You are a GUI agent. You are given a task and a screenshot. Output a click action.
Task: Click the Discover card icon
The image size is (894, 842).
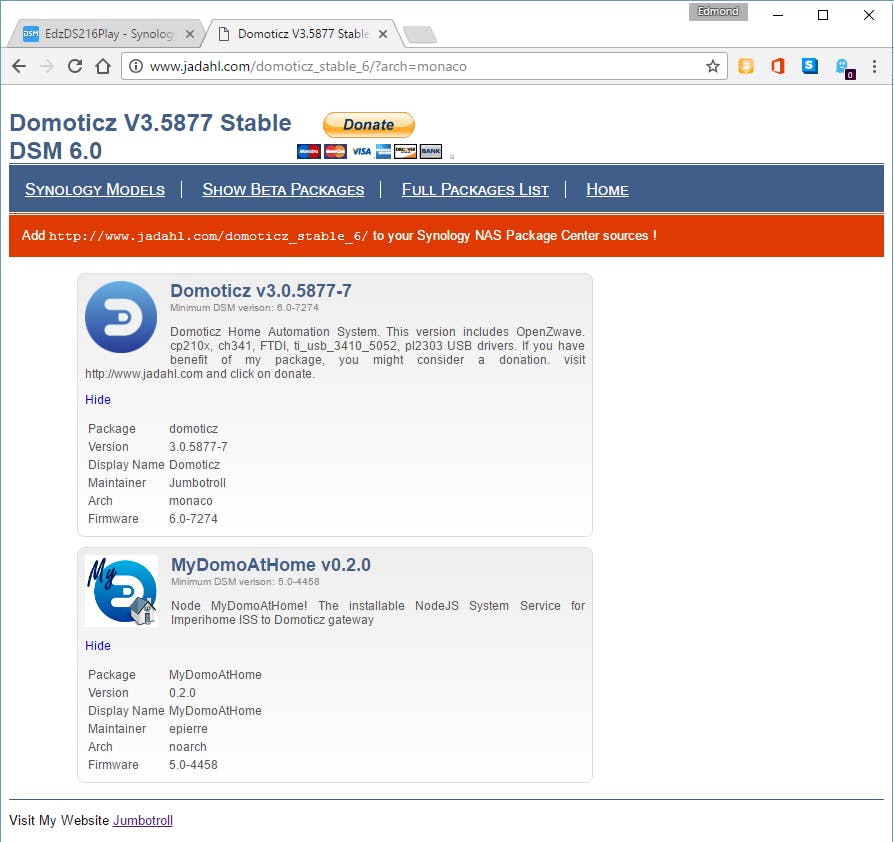[x=405, y=151]
